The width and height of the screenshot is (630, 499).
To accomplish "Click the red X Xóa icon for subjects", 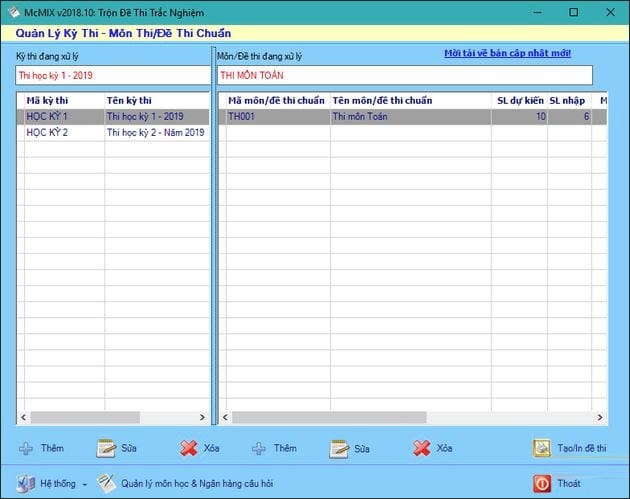I will [421, 448].
